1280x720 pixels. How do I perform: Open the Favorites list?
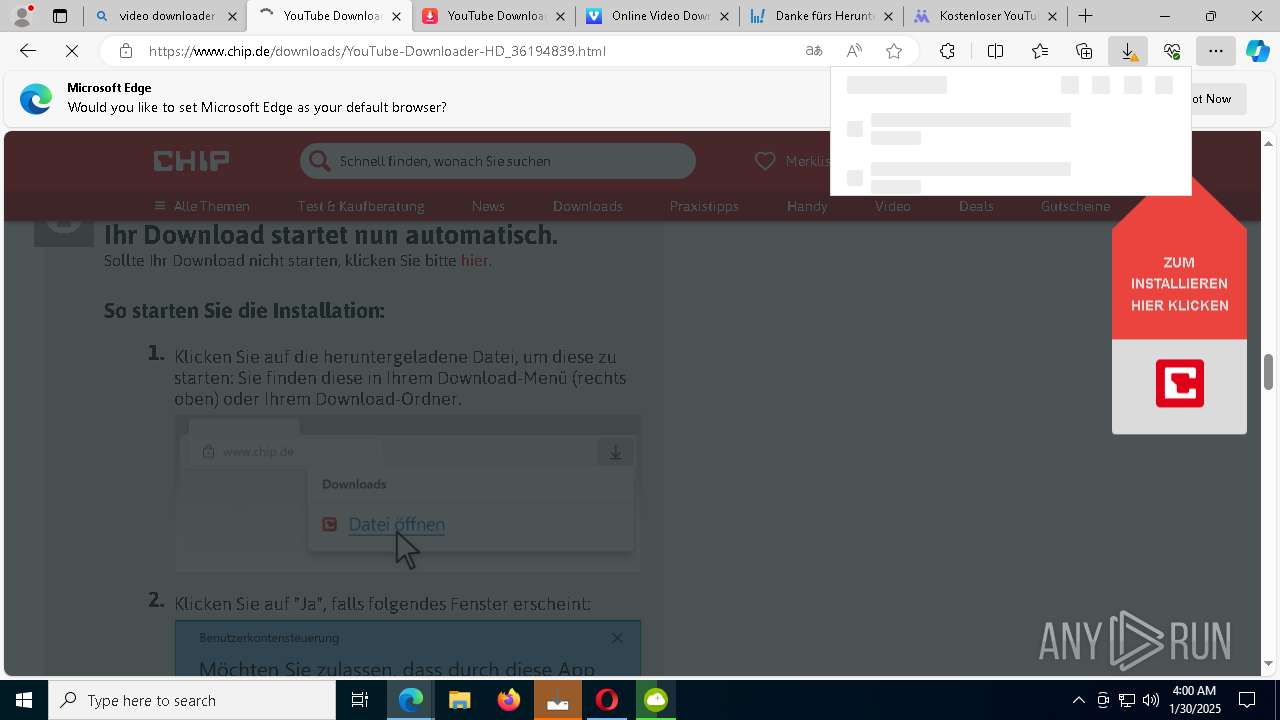(x=1040, y=51)
